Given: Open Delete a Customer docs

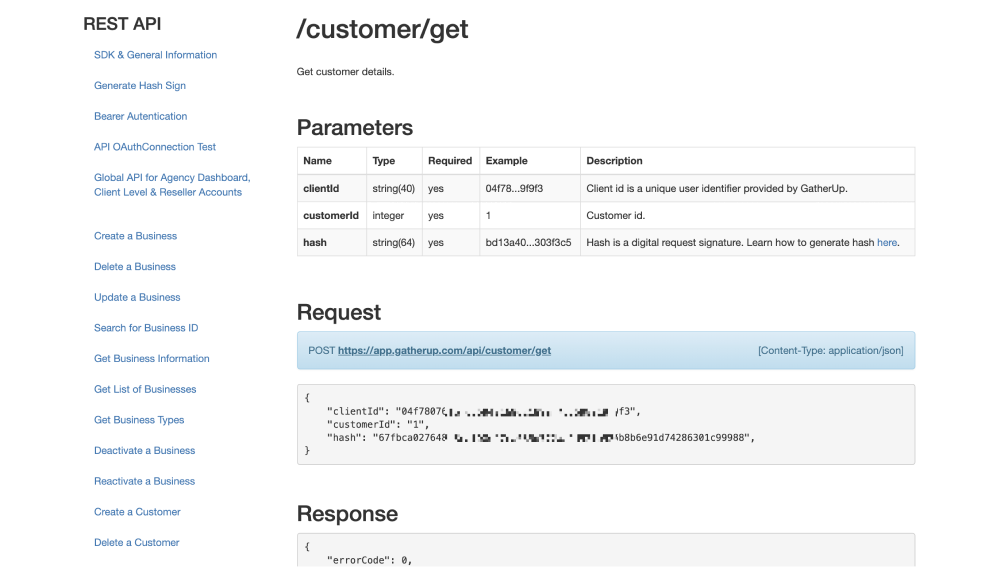Looking at the screenshot, I should coord(137,543).
